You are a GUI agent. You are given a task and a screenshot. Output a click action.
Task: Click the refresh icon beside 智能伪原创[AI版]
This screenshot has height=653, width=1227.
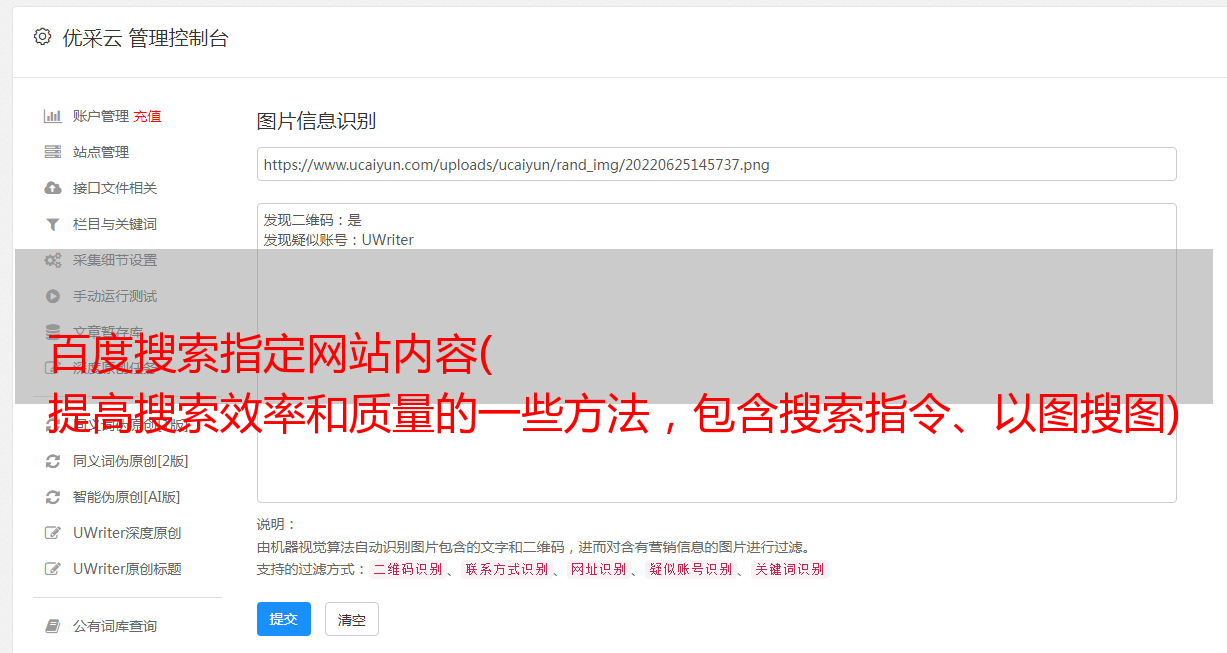(x=53, y=497)
